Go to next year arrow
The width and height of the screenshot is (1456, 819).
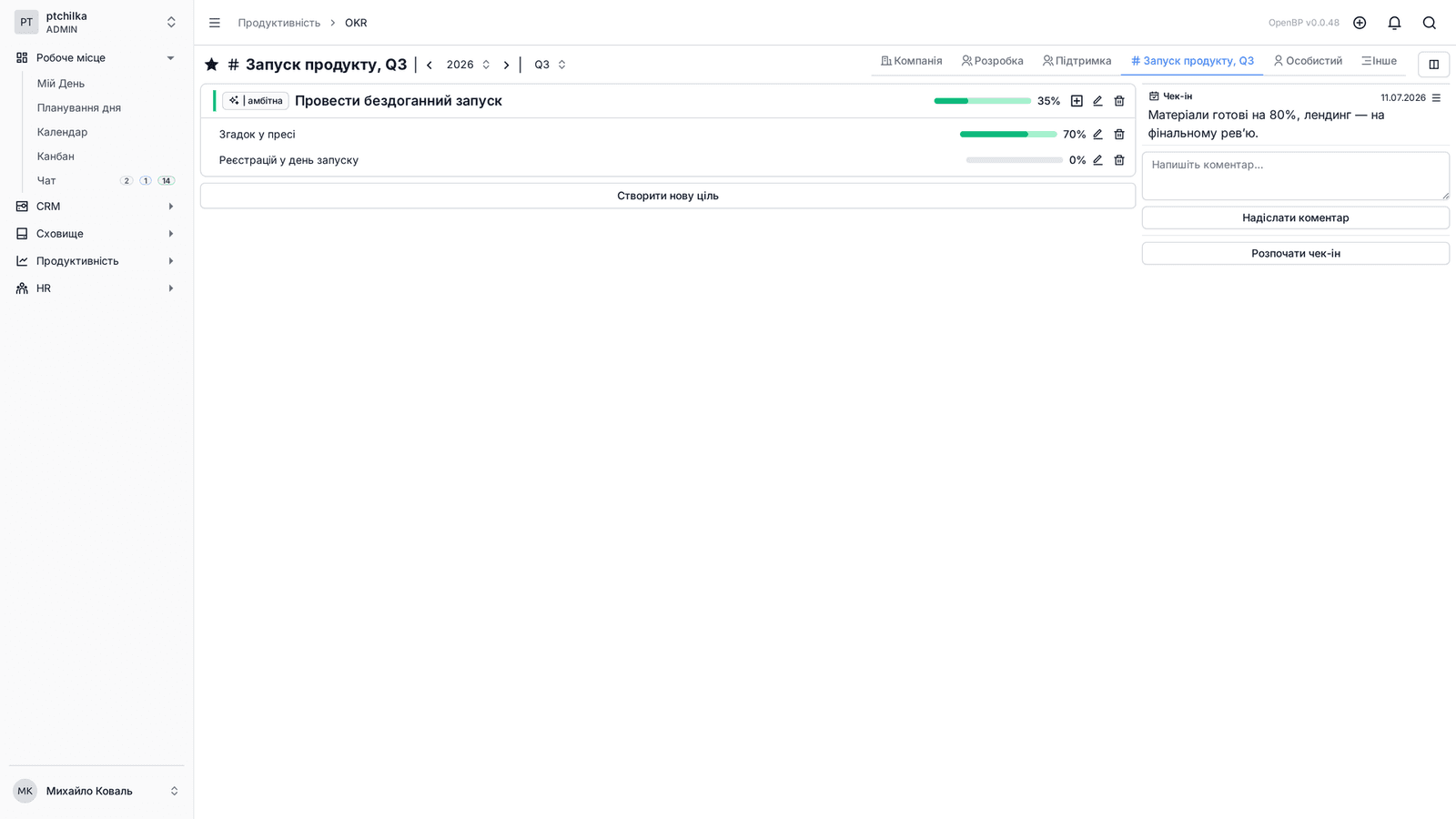(507, 65)
